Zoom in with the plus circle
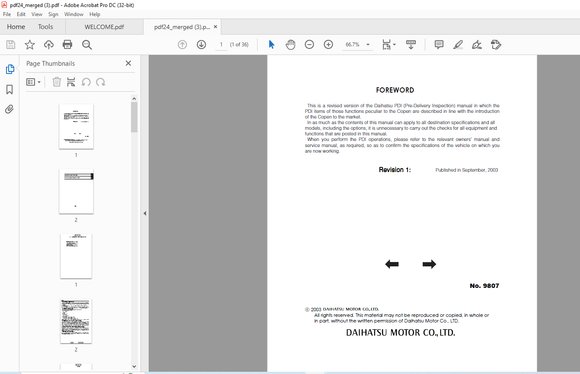The image size is (580, 374). click(x=328, y=45)
